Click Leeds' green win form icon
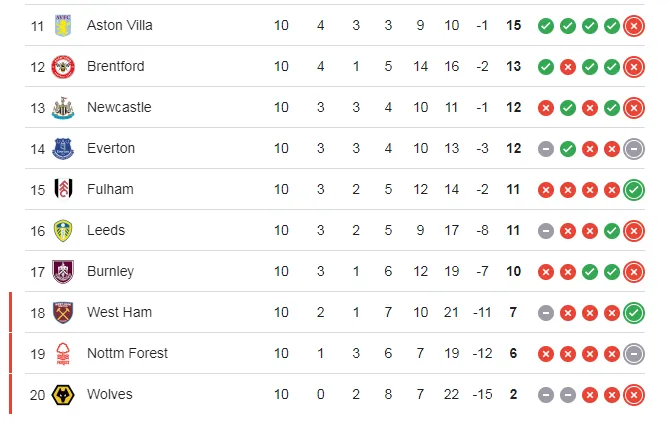This screenshot has width=669, height=429. click(611, 230)
